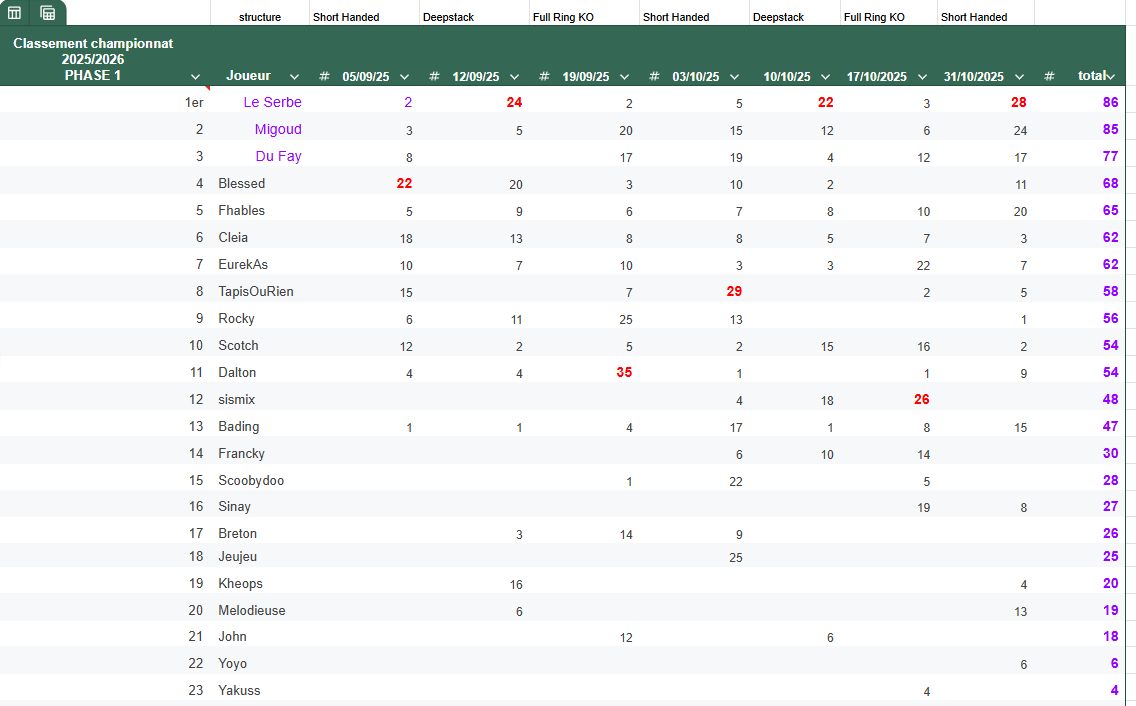The width and height of the screenshot is (1136, 706).
Task: Select the Du Fay player cell
Action: tap(278, 156)
